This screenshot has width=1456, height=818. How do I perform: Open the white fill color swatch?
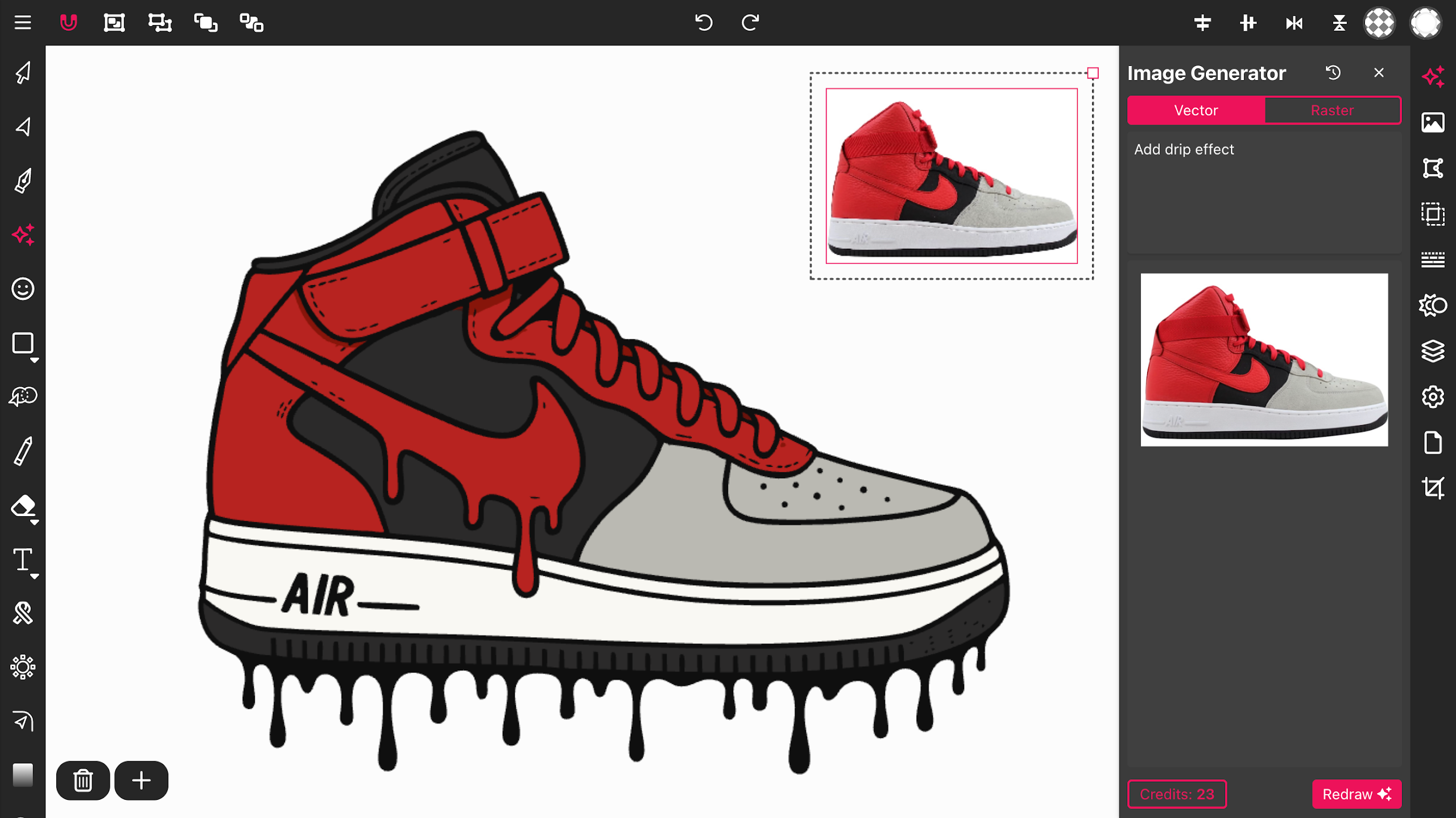tap(1425, 23)
